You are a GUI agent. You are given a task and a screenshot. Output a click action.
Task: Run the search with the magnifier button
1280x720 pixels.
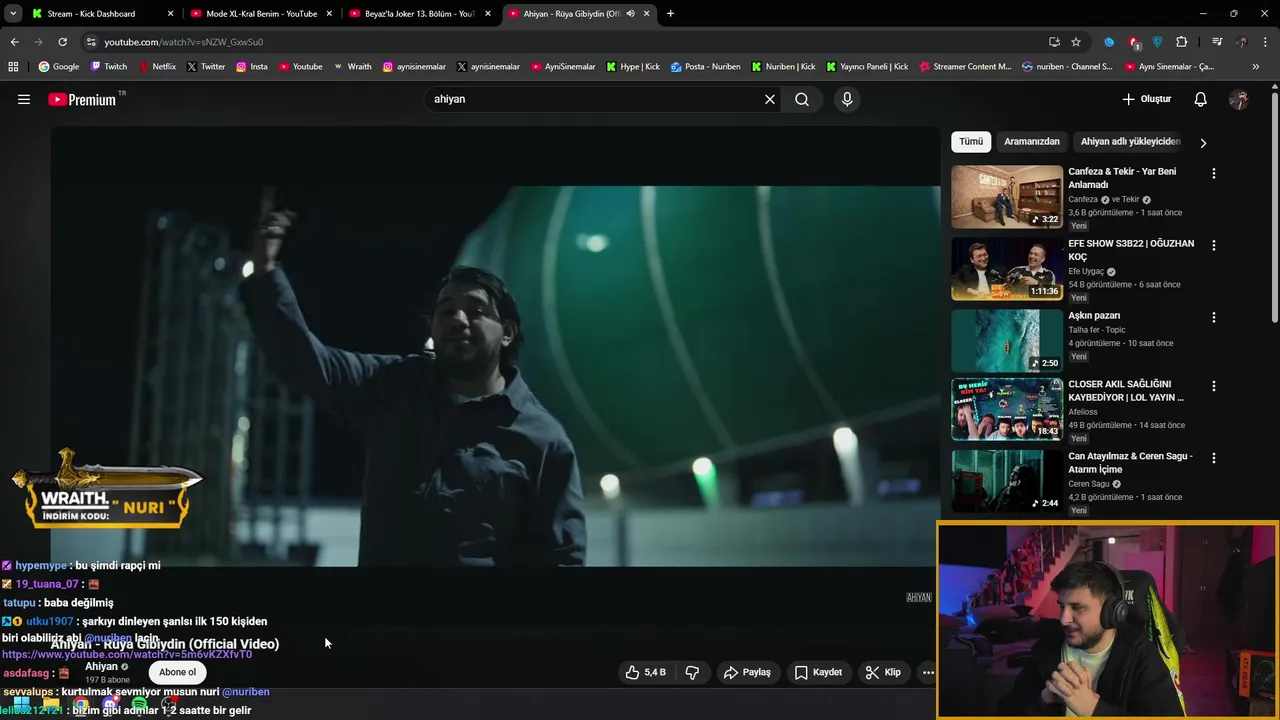click(x=802, y=99)
